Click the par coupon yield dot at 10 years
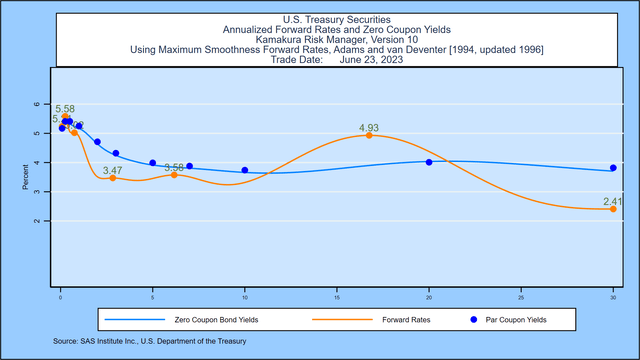This screenshot has height=360, width=640. click(245, 170)
